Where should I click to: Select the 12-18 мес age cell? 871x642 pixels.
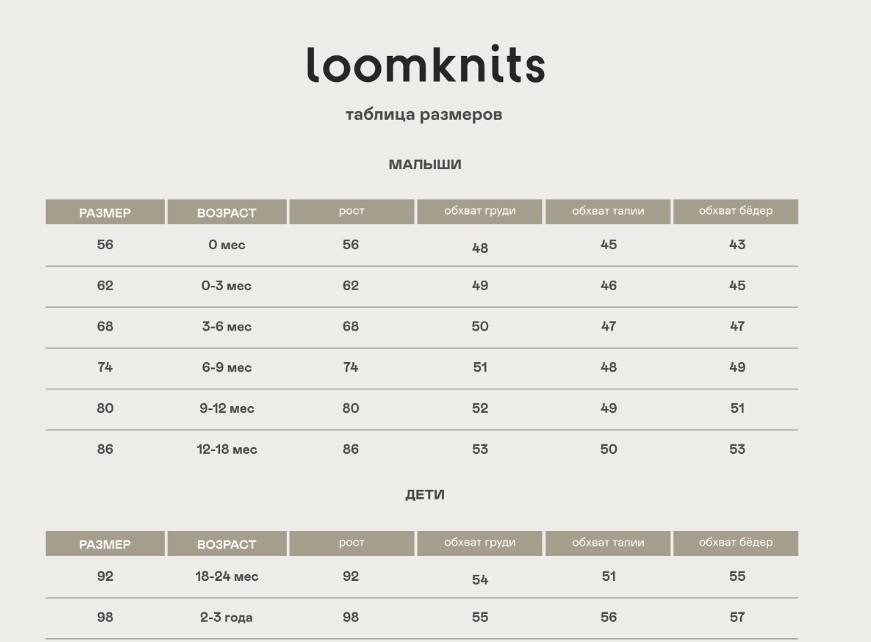pyautogui.click(x=227, y=449)
